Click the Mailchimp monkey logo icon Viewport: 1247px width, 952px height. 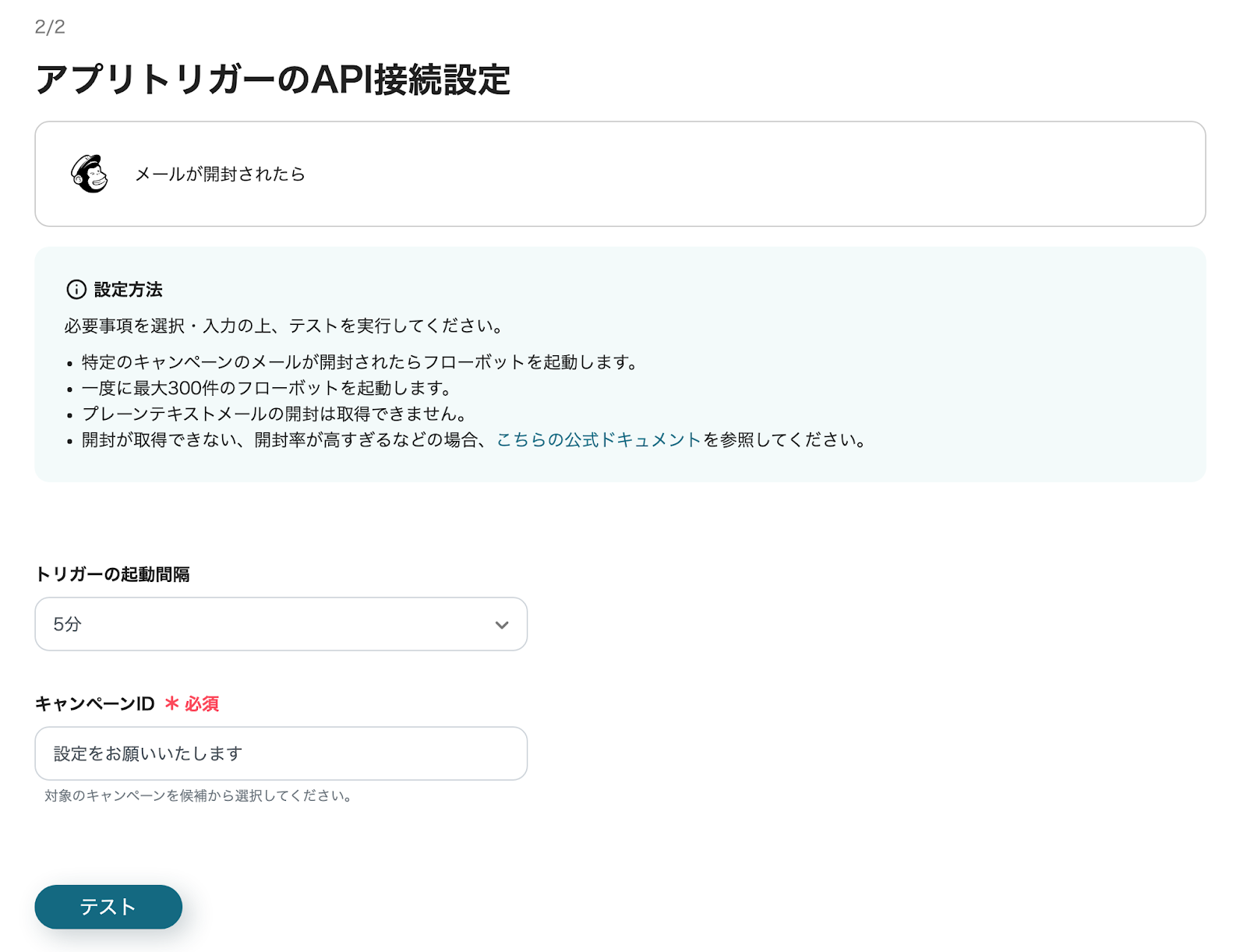90,174
